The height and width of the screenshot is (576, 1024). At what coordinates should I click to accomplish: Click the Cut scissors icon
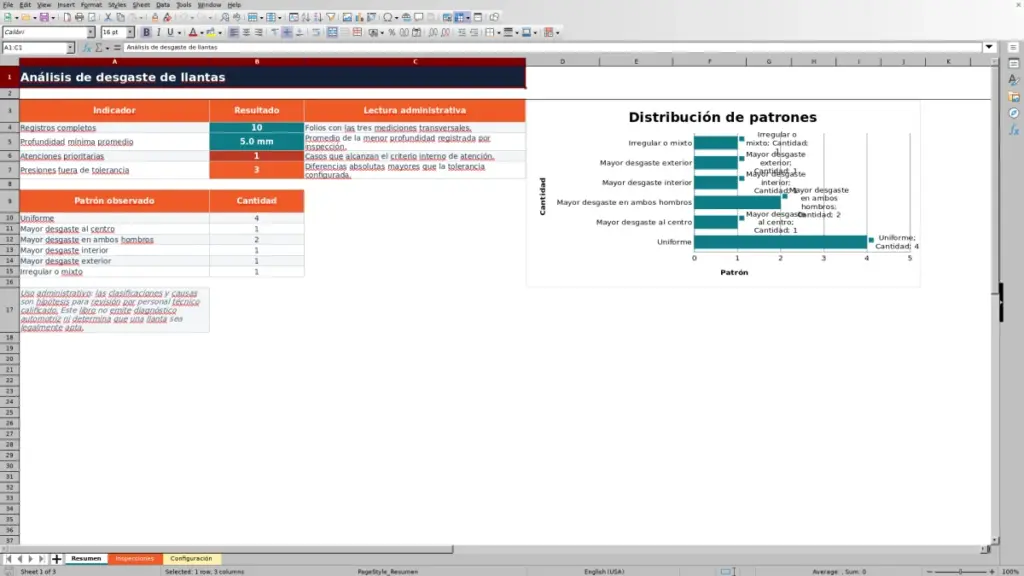click(108, 18)
